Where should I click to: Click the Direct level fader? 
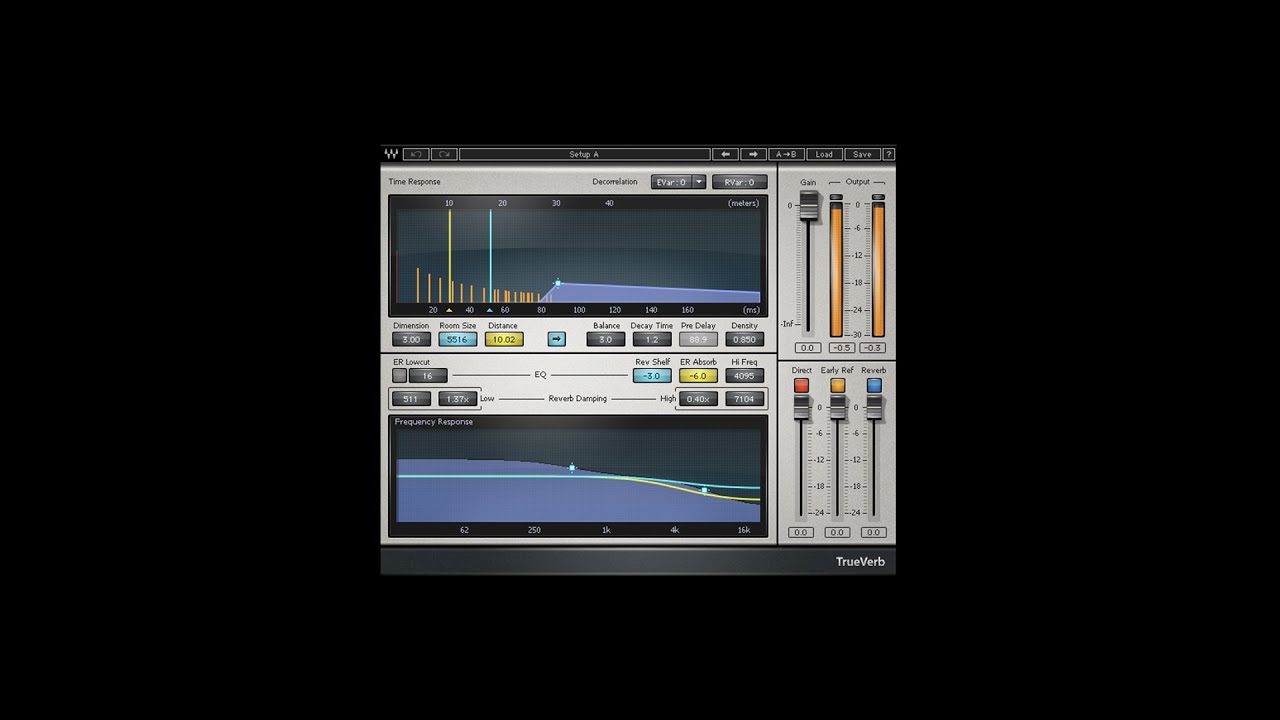[x=801, y=408]
